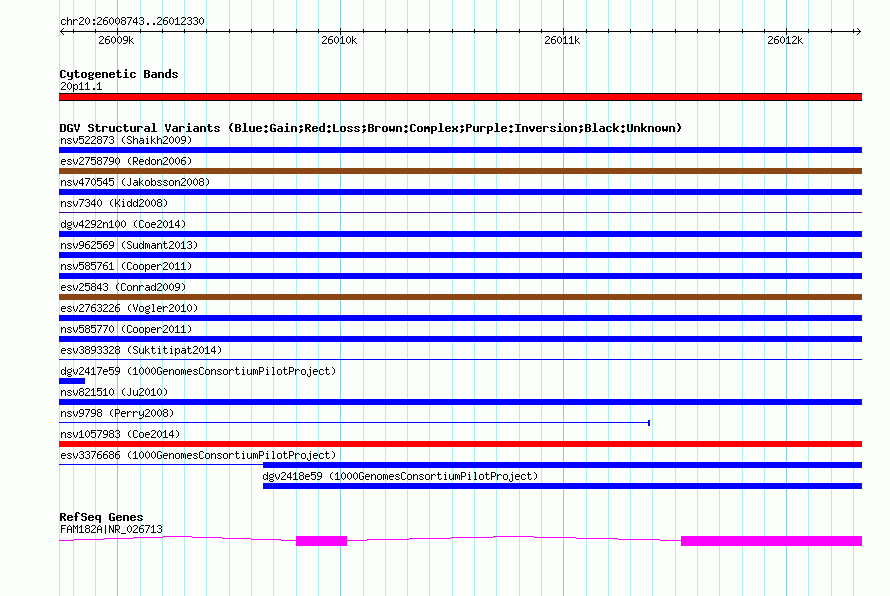890x596 pixels.
Task: Click the blue dgv2418e59 gain bar
Action: coord(562,486)
